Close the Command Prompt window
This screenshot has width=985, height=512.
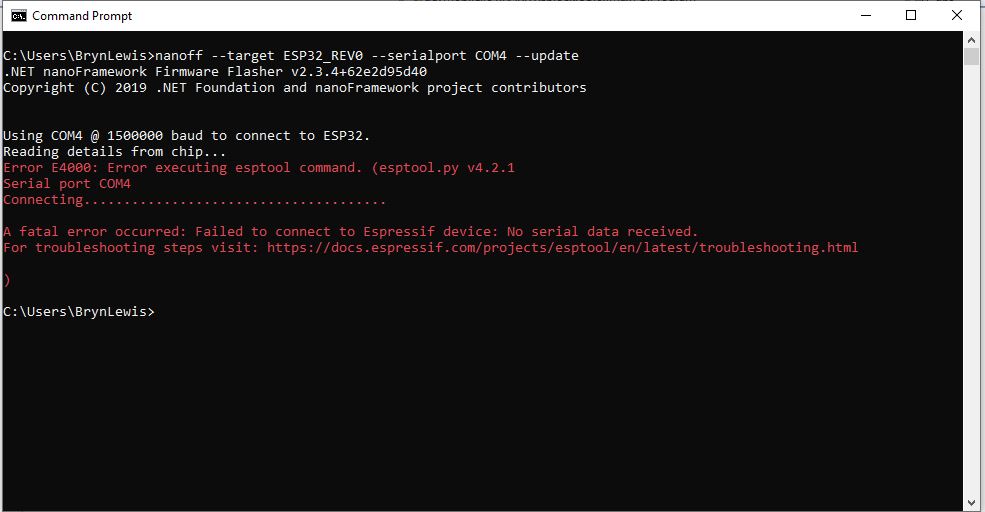tap(957, 15)
